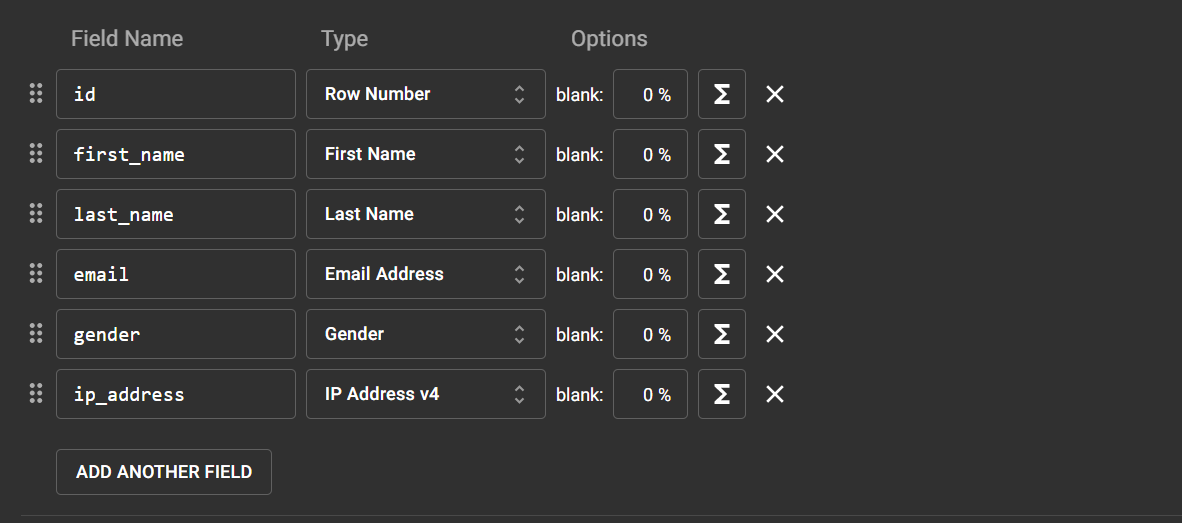This screenshot has width=1182, height=523.
Task: Click the formula sigma icon for id
Action: click(x=721, y=94)
